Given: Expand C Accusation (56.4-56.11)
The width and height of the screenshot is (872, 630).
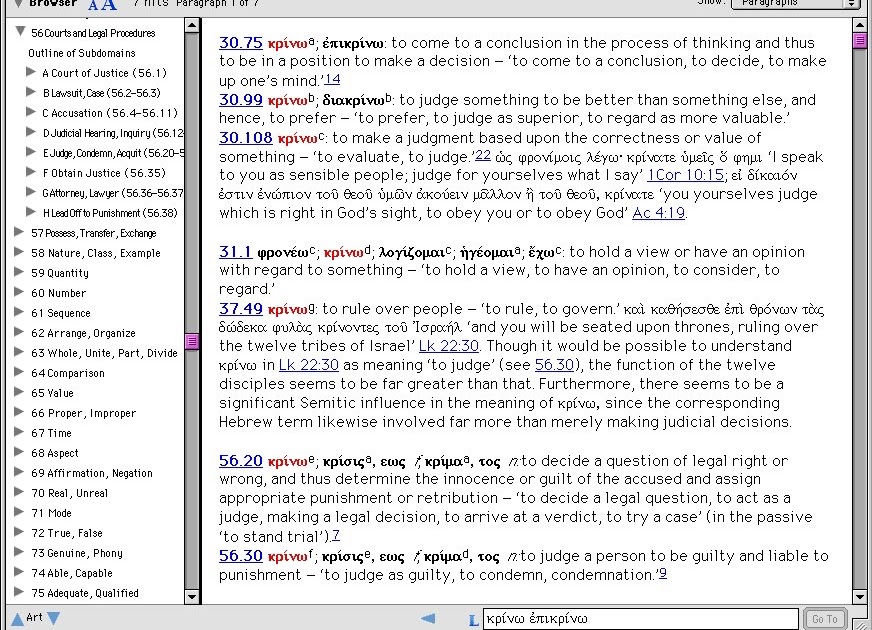Looking at the screenshot, I should click(x=31, y=112).
